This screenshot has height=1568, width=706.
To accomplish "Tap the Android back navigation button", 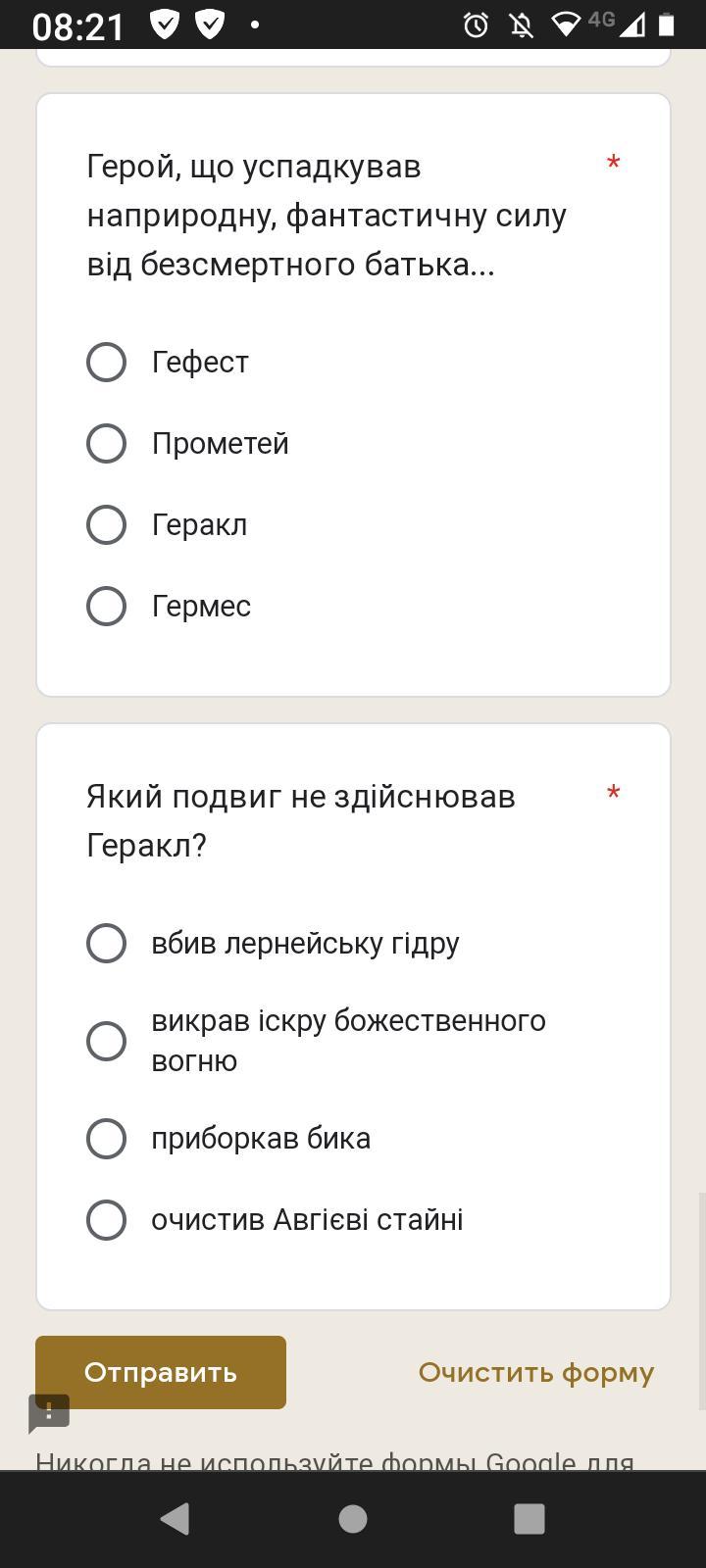I will point(175,1519).
